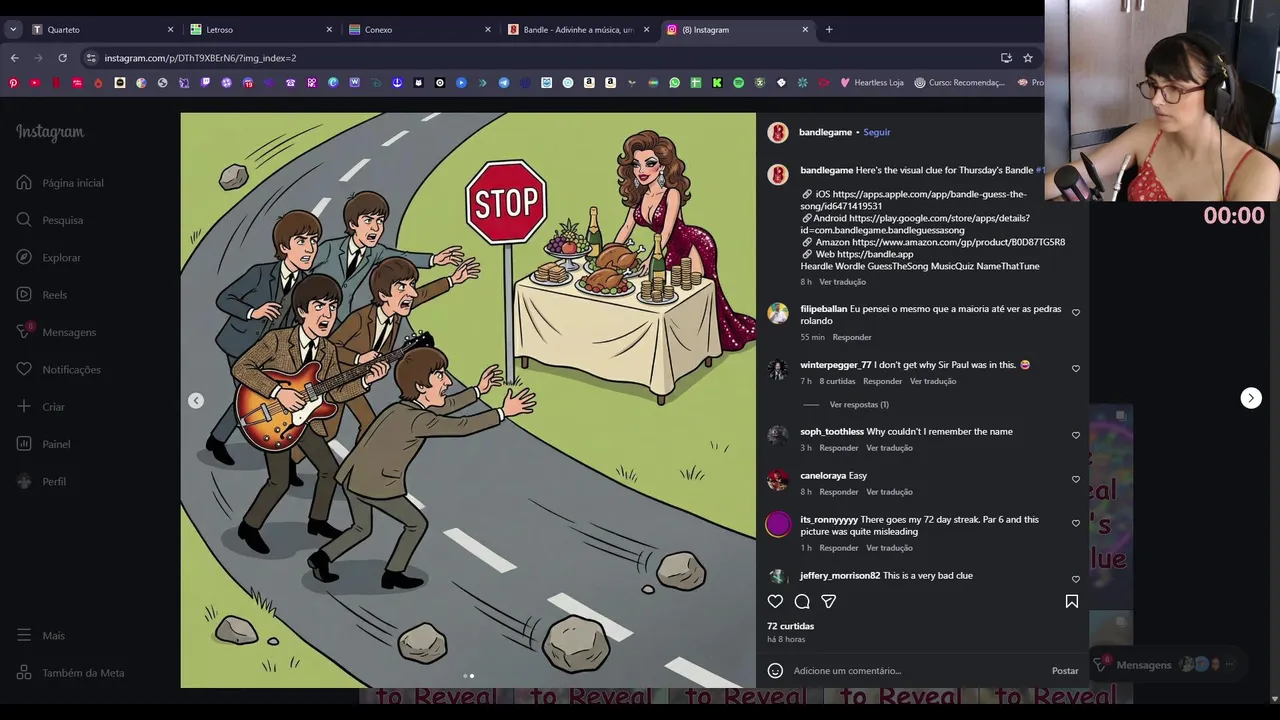Open Página inicial in Instagram sidebar

[60, 183]
